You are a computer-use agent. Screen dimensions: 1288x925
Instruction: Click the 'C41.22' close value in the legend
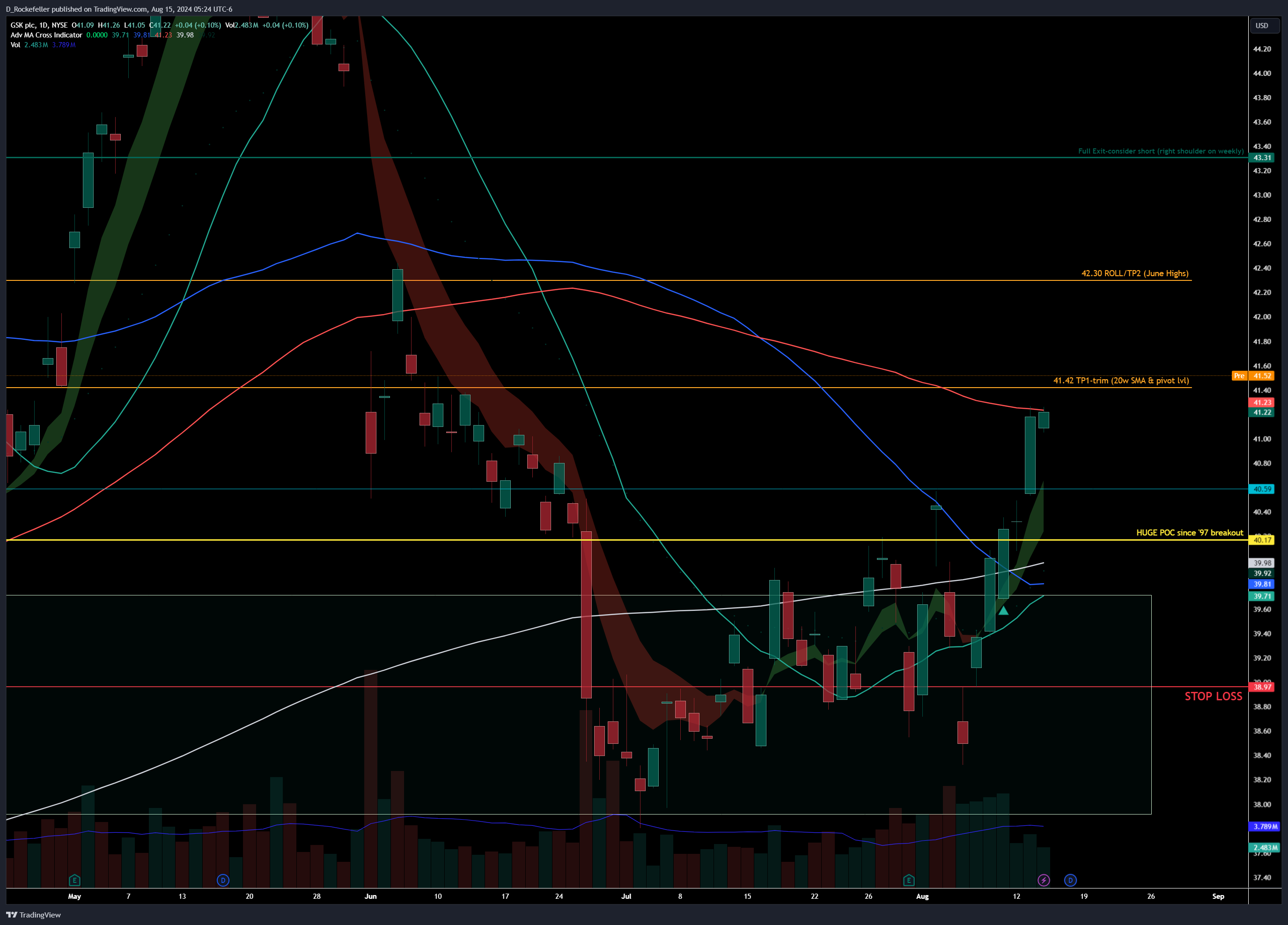[x=160, y=25]
